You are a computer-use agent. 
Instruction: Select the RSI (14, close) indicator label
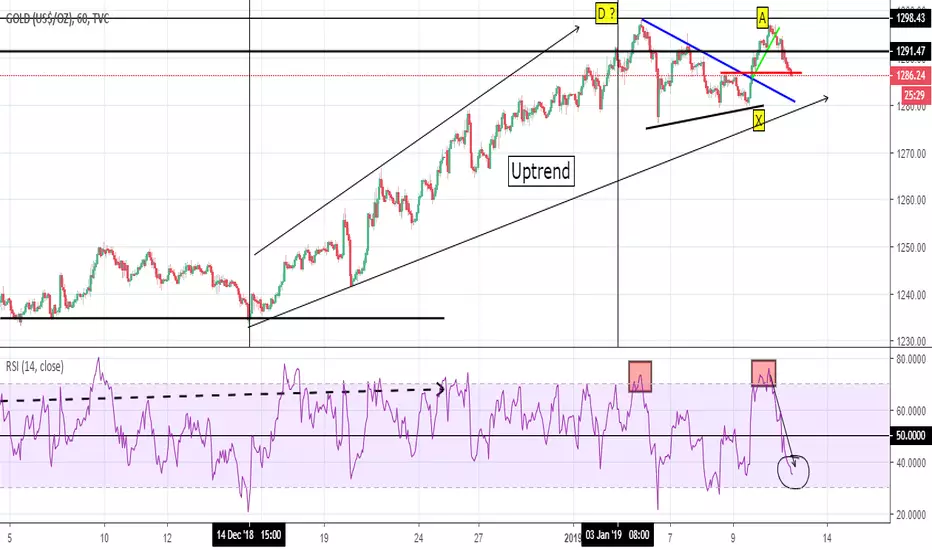point(35,366)
